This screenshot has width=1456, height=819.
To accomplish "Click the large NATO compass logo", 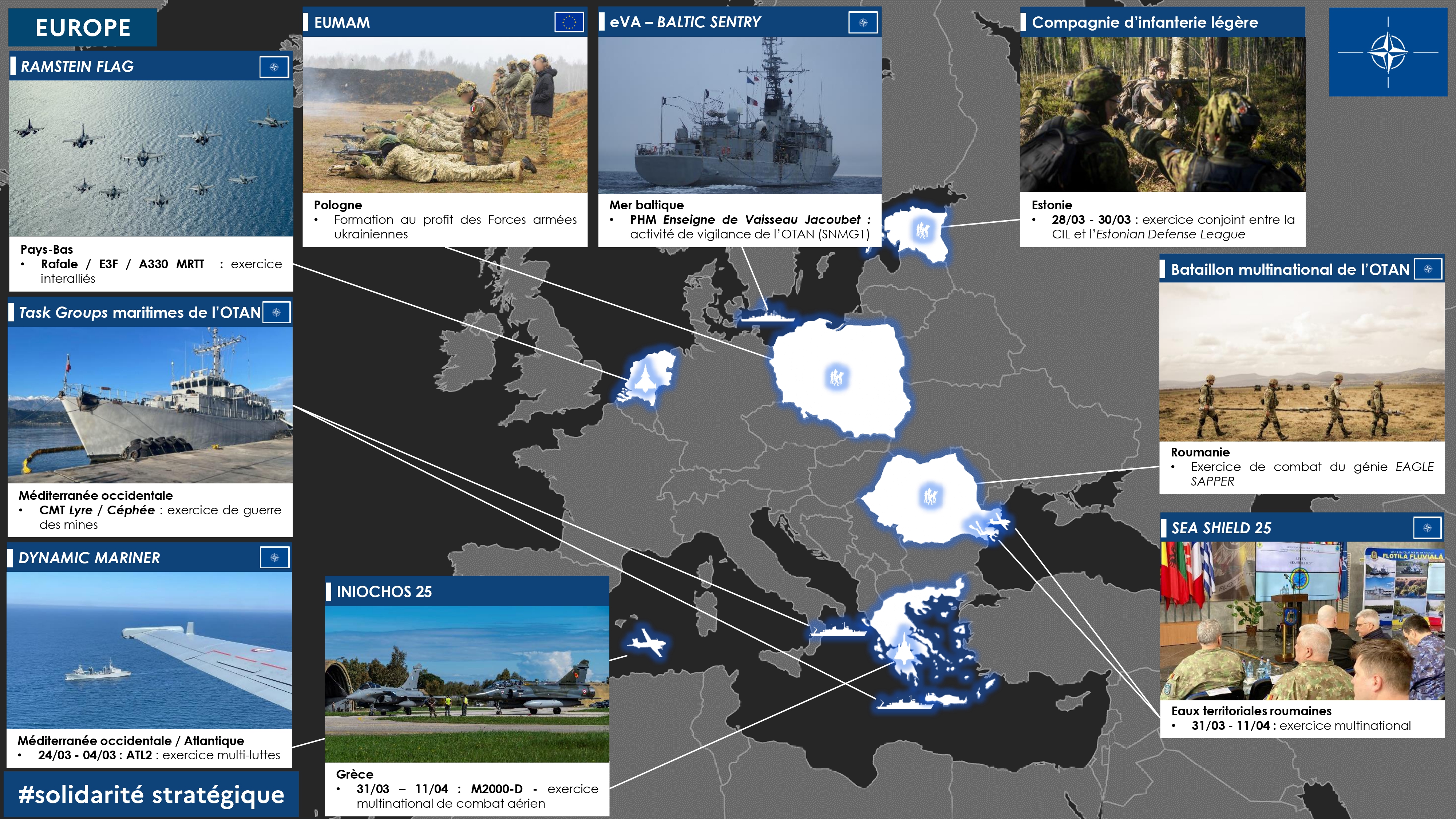I will click(x=1388, y=52).
